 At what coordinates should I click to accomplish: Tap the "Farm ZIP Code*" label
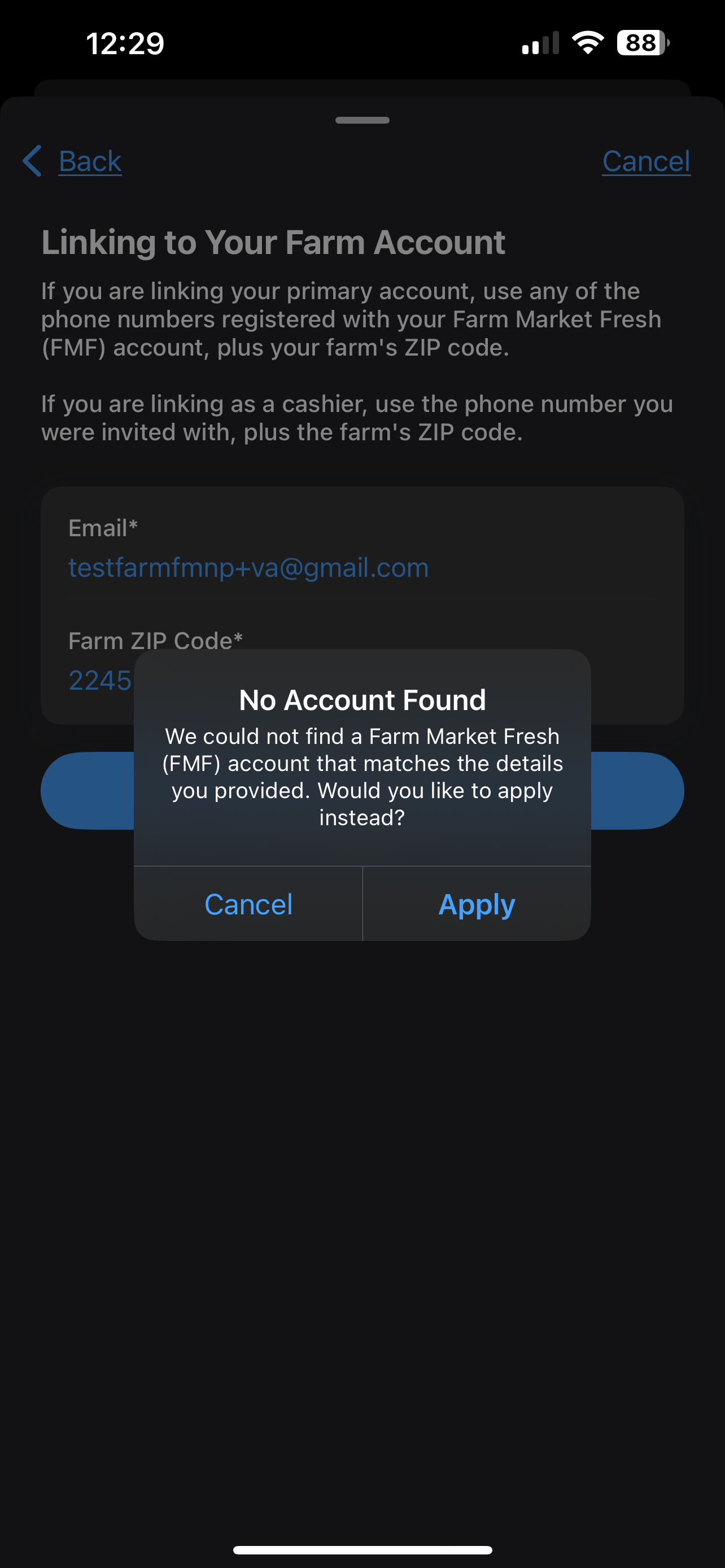click(x=155, y=640)
